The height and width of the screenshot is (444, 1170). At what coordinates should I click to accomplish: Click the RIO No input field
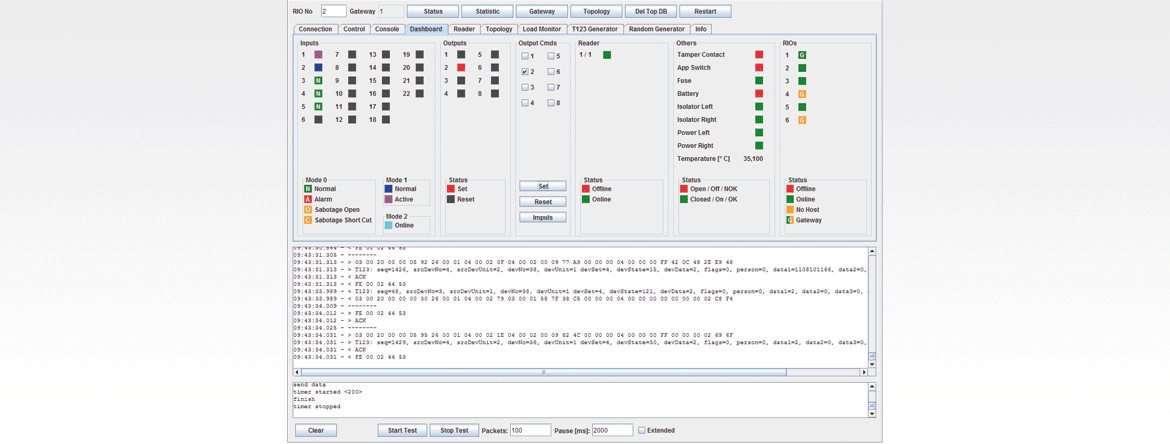[334, 11]
